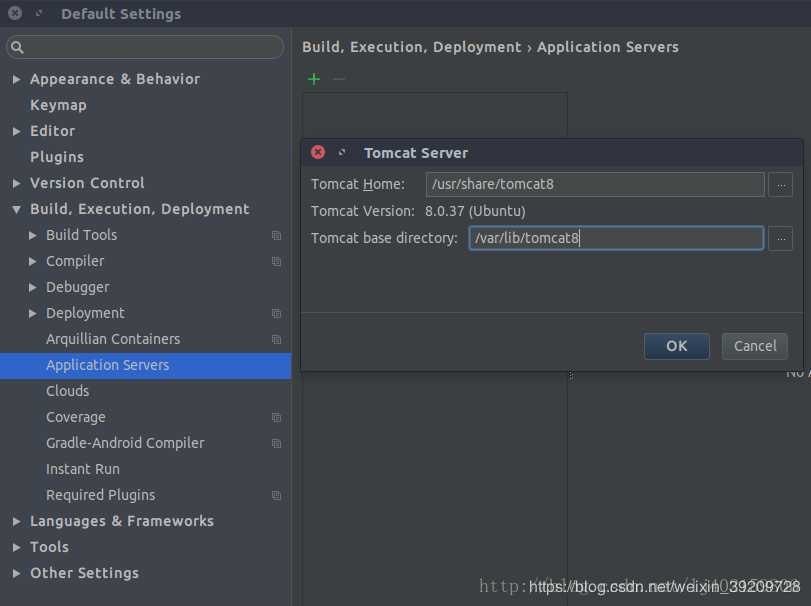
Task: Collapse Build, Execution, Deployment section
Action: (17, 209)
